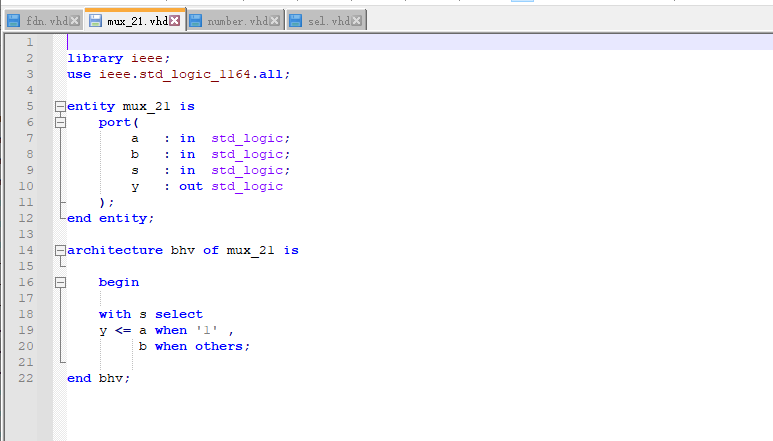Close the mux_21.vhd tab
The image size is (773, 441).
[x=175, y=21]
